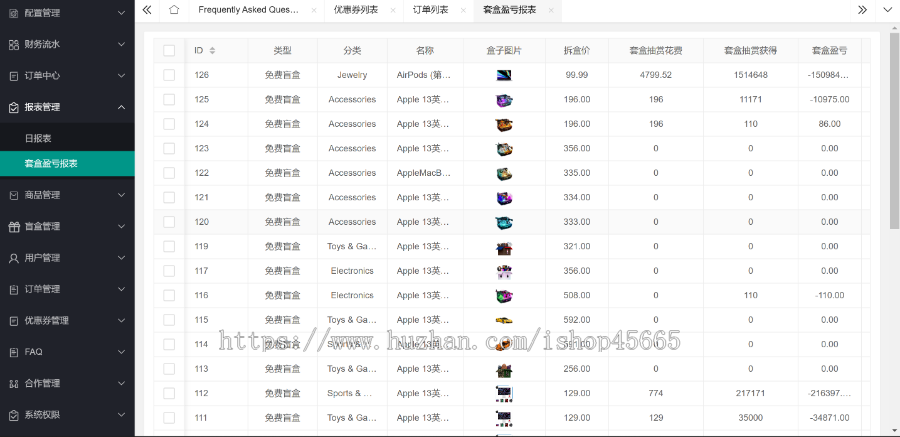Collapse the 报表管理 menu chevron
This screenshot has height=437, width=900.
[121, 107]
